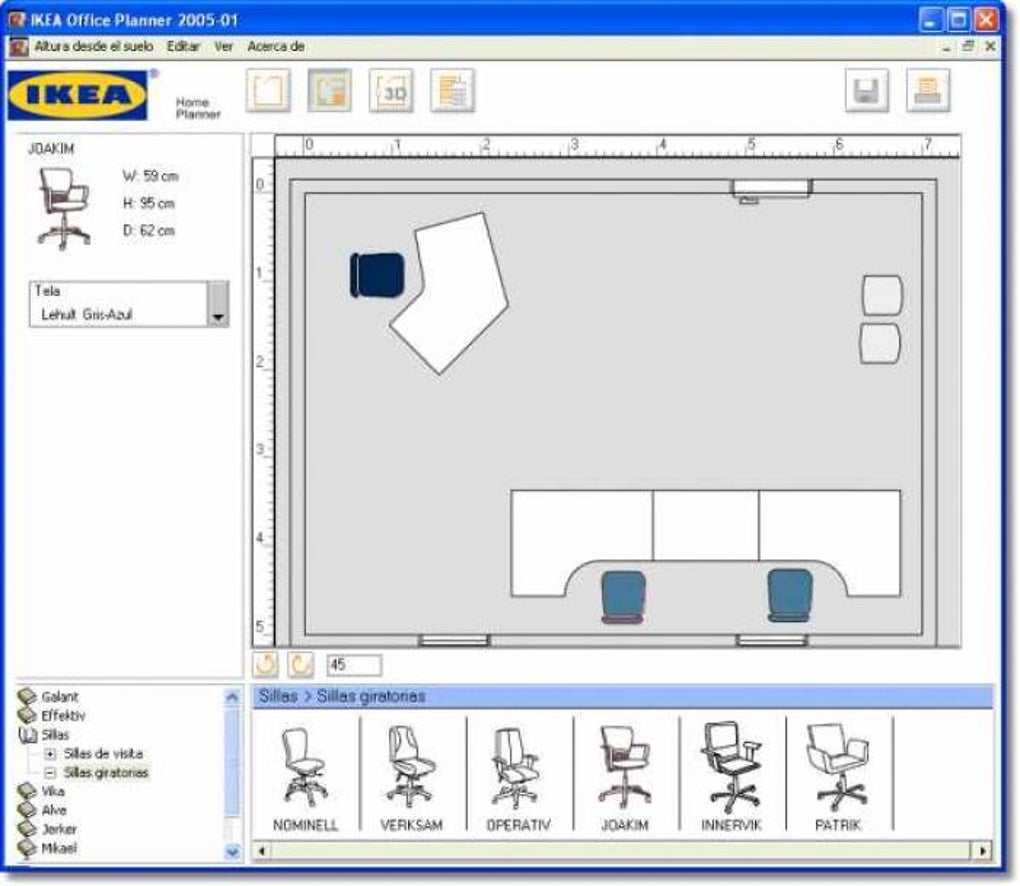The image size is (1020, 886).
Task: Collapse the Sillas giratorias tree node
Action: coord(50,773)
